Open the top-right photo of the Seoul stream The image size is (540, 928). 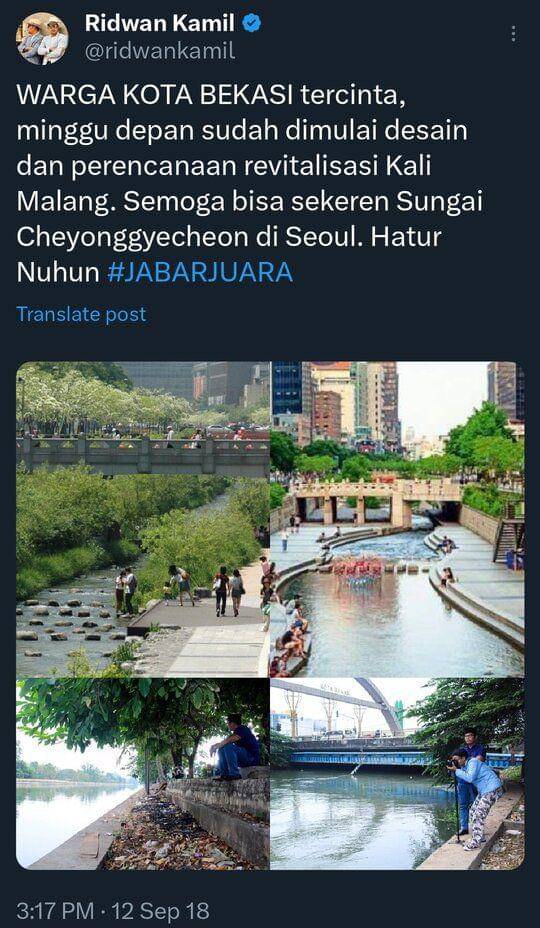pyautogui.click(x=397, y=519)
